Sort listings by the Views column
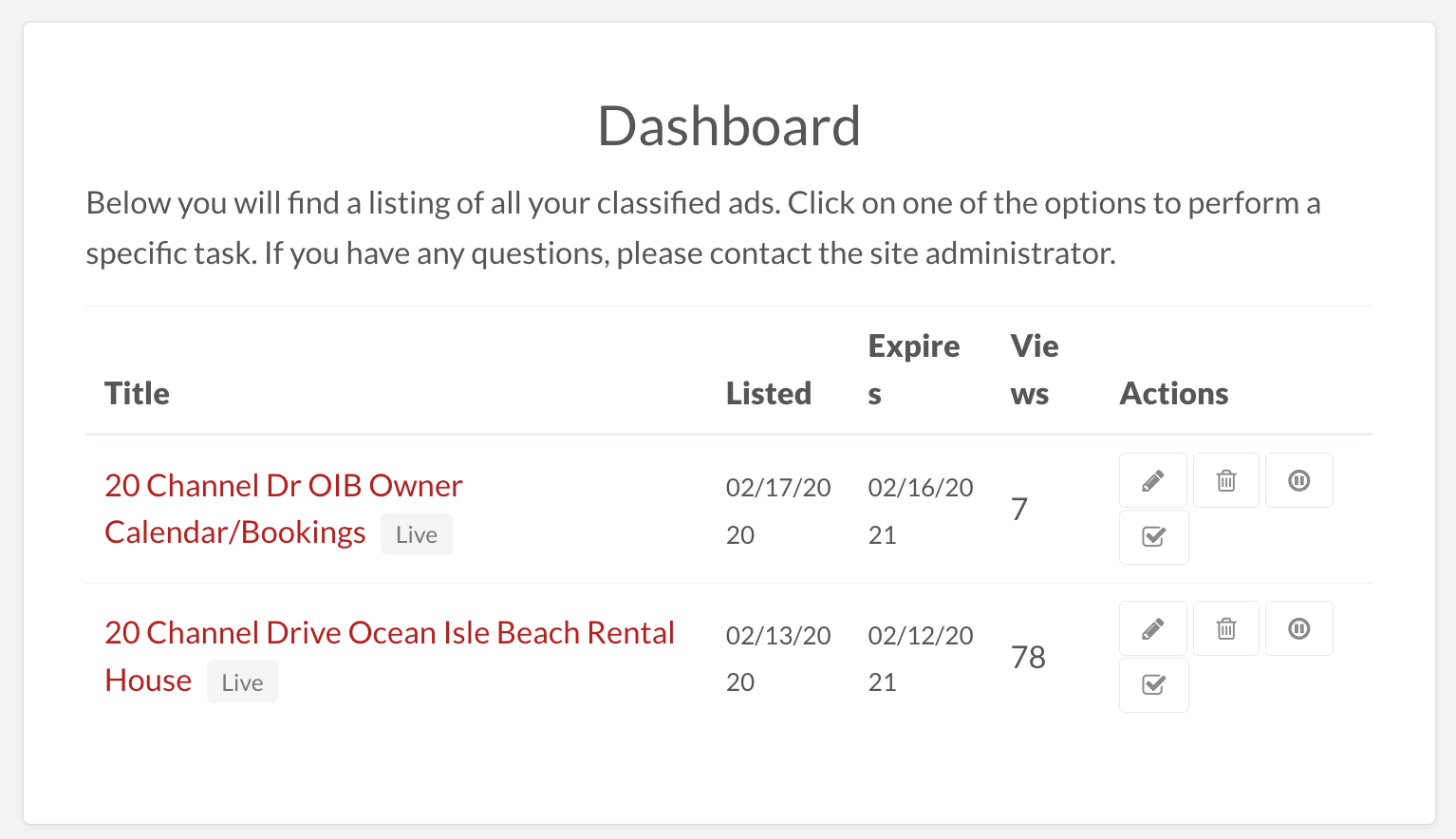This screenshot has height=839, width=1456. coord(1035,369)
